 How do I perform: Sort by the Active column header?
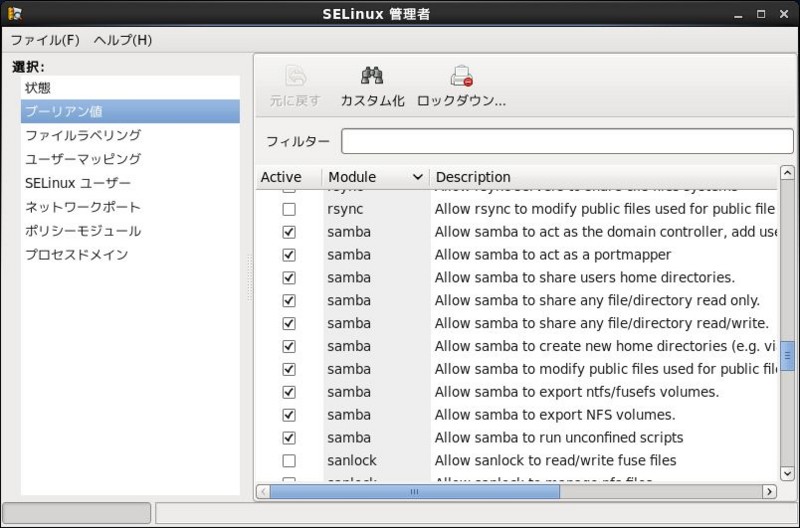tap(289, 177)
